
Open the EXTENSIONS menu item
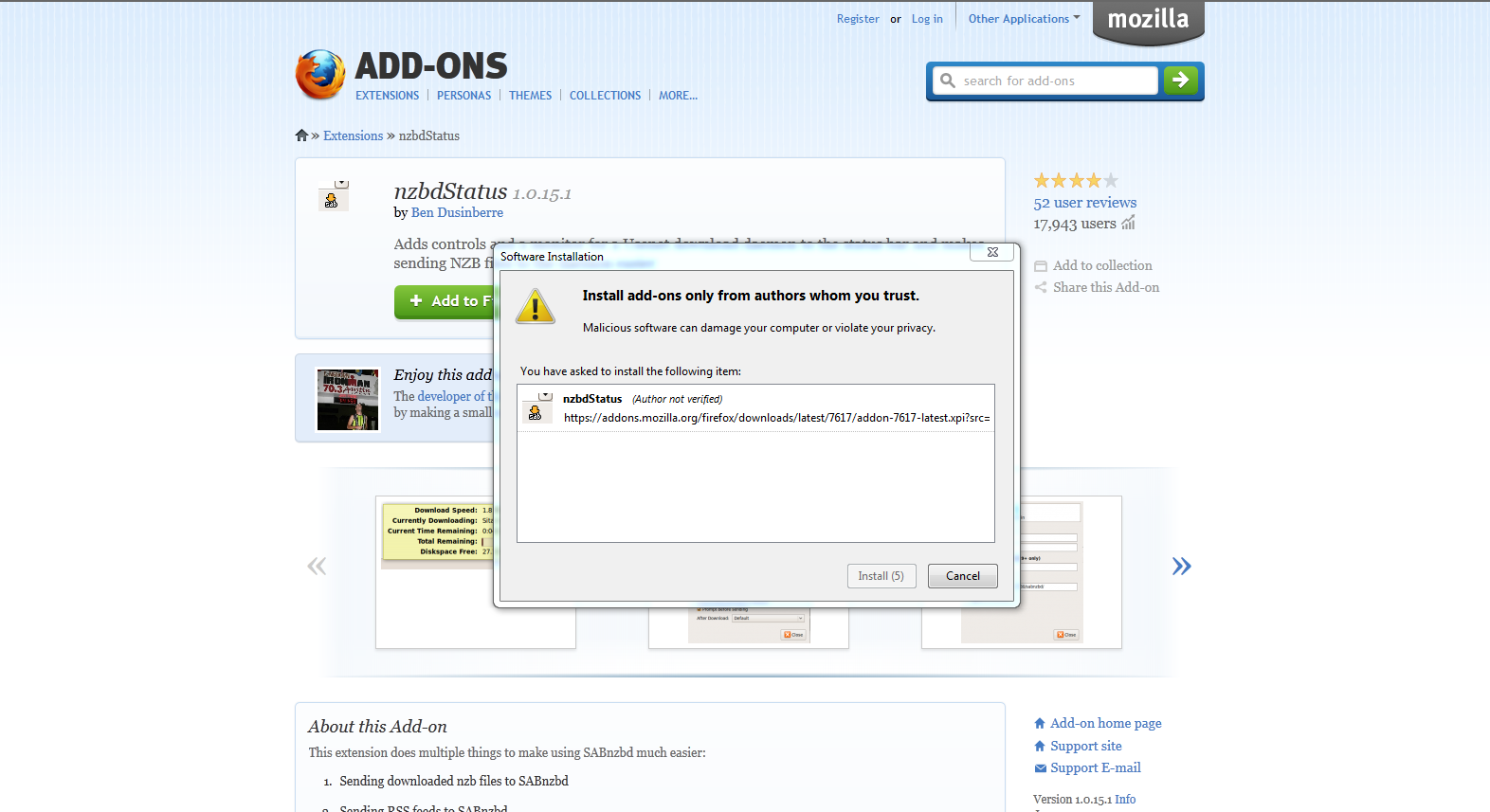(387, 96)
